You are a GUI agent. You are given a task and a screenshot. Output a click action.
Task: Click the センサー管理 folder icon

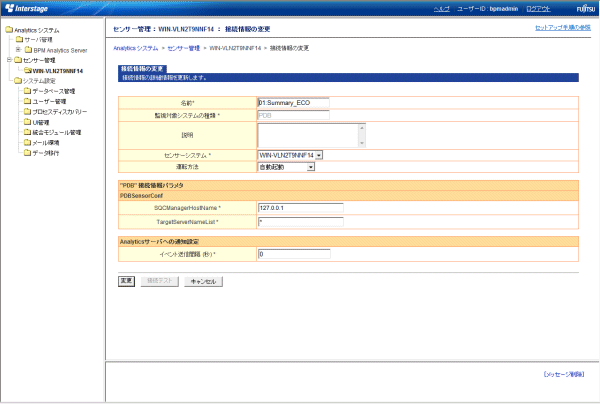pyautogui.click(x=18, y=60)
